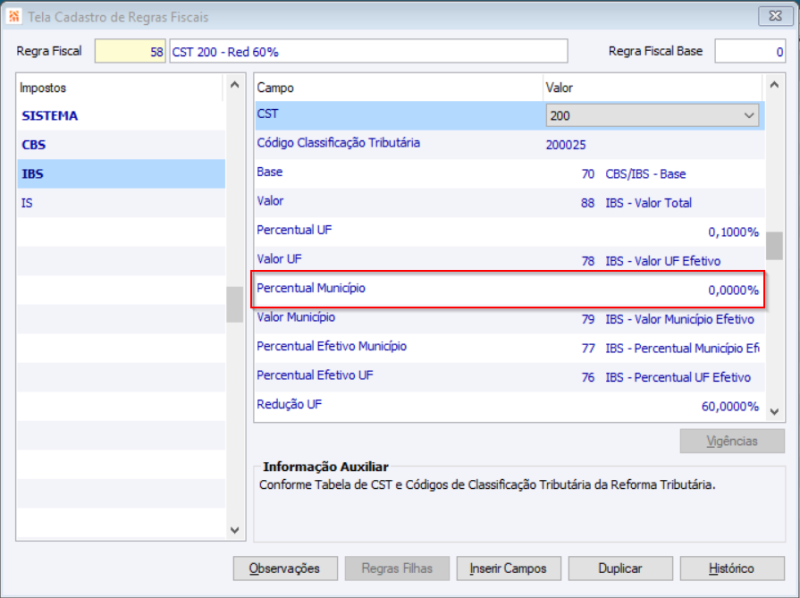Select the Percentual Município field
The image size is (800, 598).
click(x=508, y=289)
